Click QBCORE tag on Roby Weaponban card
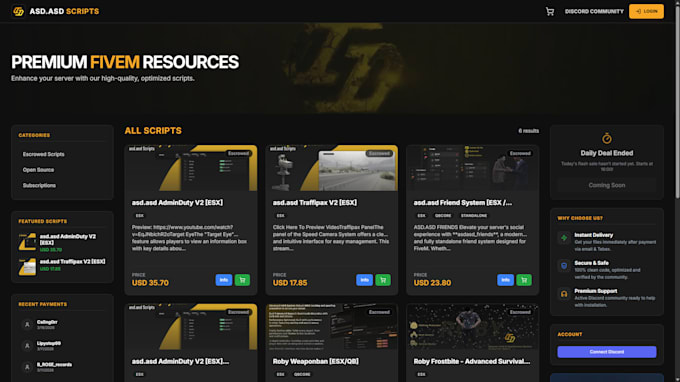This screenshot has width=680, height=382. pos(302,374)
